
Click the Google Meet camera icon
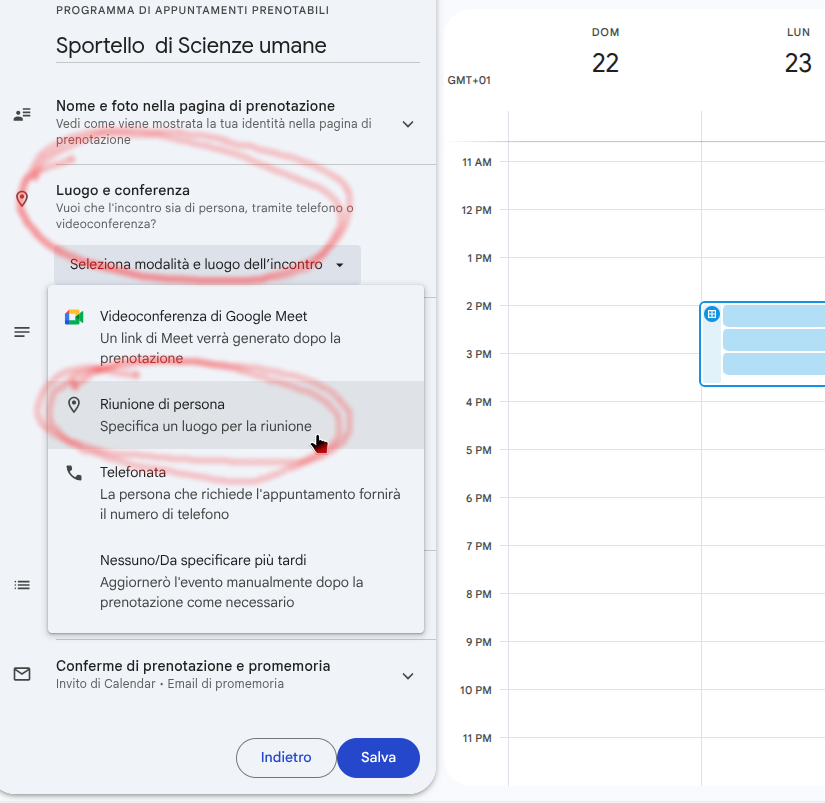pyautogui.click(x=74, y=317)
